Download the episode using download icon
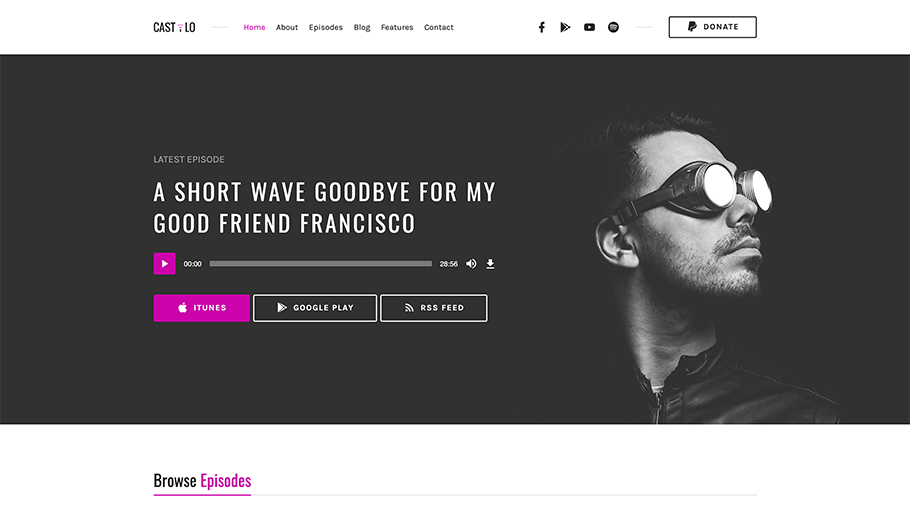The width and height of the screenshot is (910, 506). point(490,264)
